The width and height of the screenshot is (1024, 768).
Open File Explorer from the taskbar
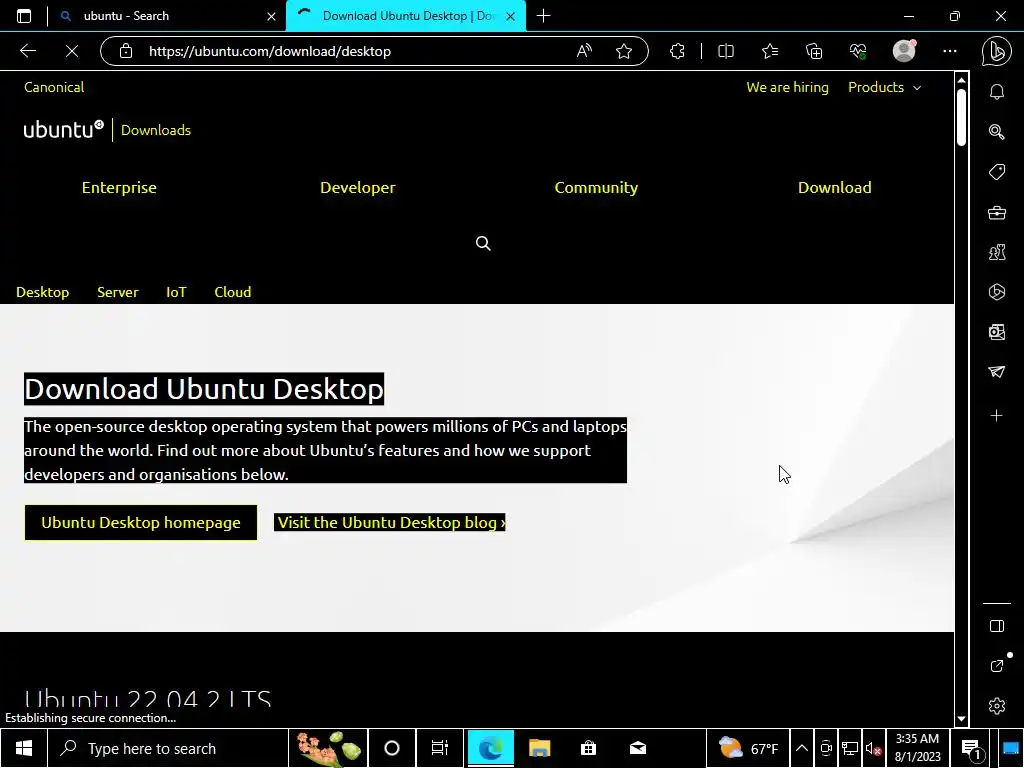[x=539, y=748]
